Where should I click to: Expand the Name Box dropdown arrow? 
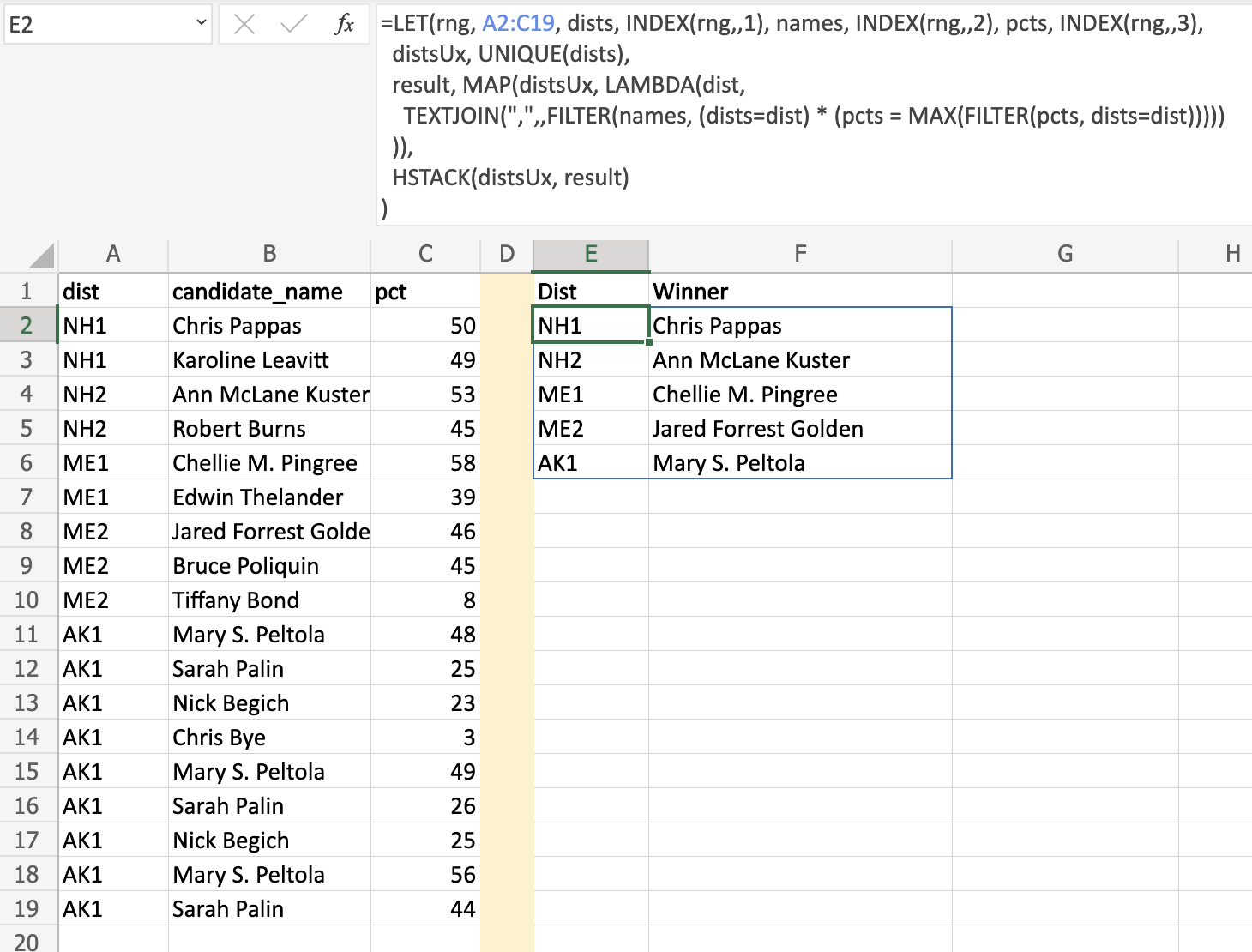click(x=201, y=23)
